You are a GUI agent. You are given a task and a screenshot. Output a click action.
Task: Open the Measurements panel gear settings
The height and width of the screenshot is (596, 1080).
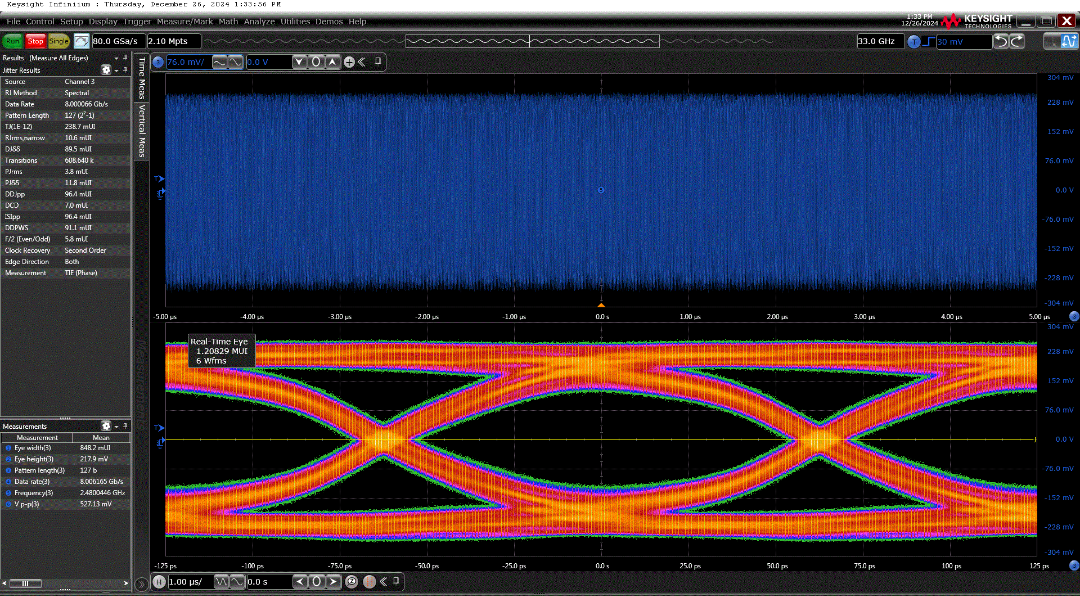tap(107, 426)
